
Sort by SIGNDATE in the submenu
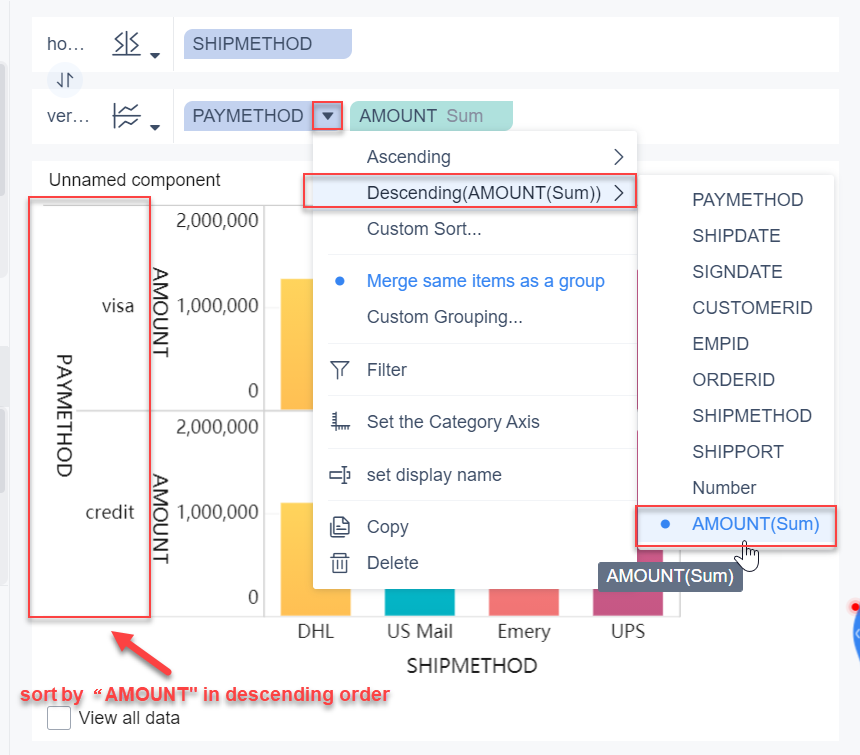coord(737,271)
